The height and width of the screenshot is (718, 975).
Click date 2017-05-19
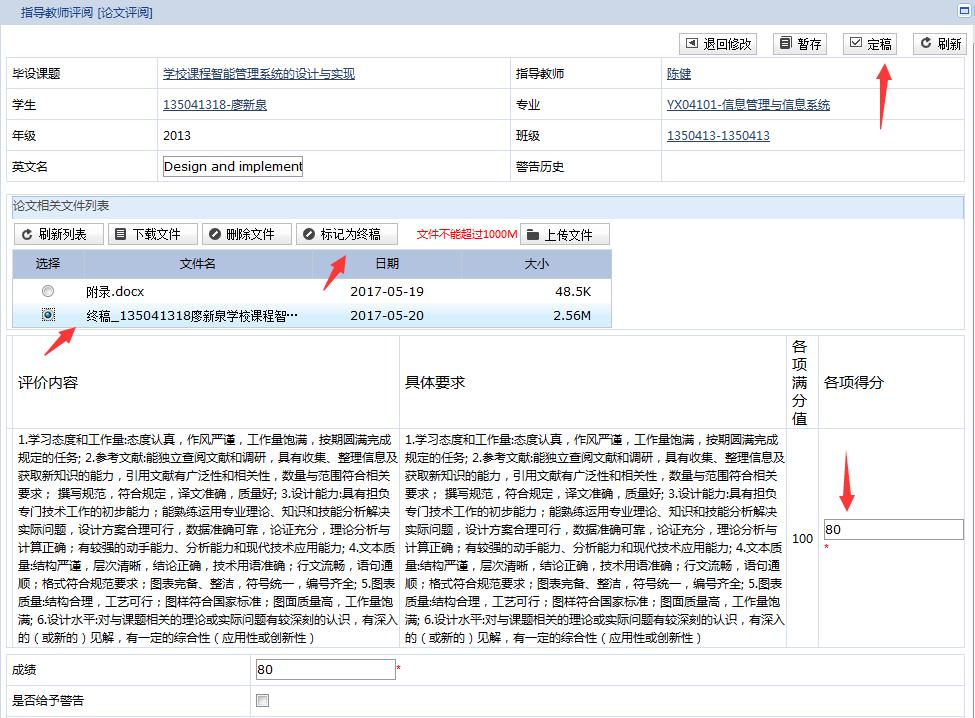point(387,292)
